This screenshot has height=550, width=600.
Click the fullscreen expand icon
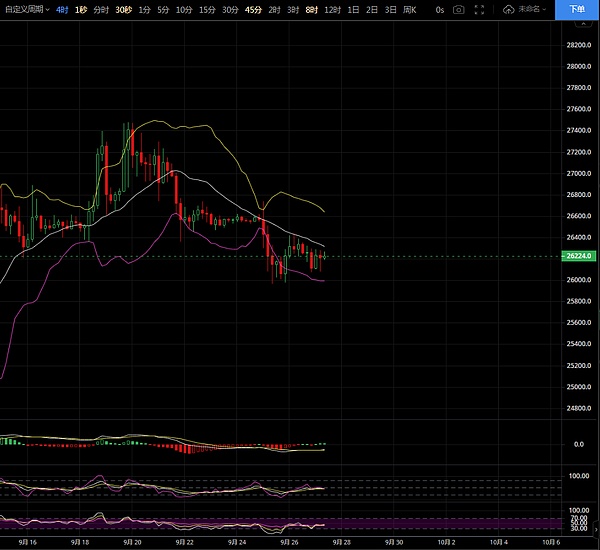(x=481, y=9)
